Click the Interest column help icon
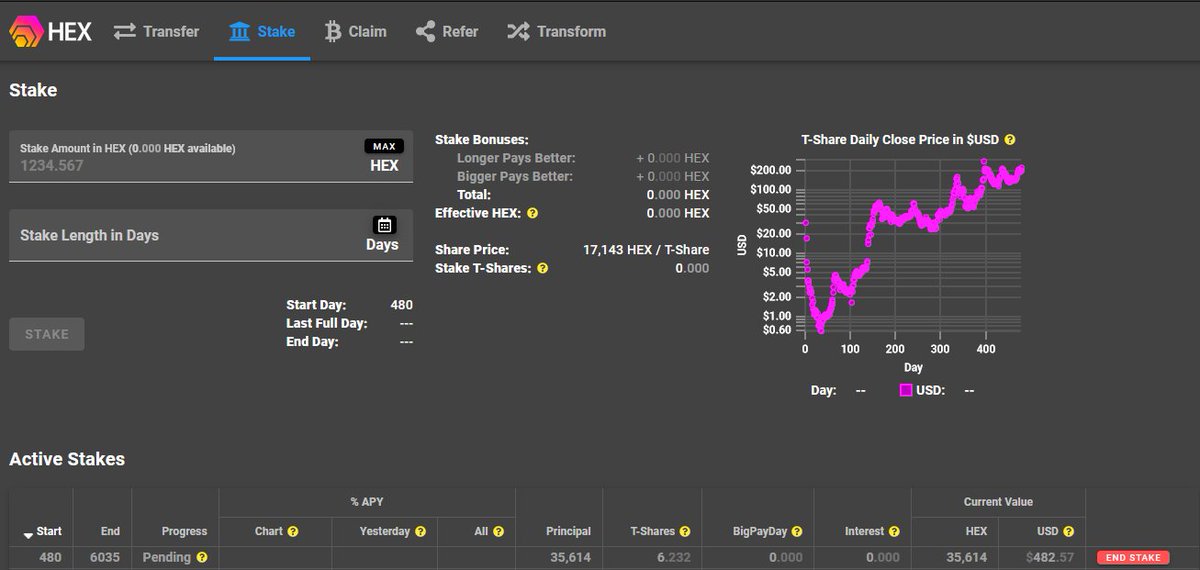The image size is (1200, 570). point(894,532)
